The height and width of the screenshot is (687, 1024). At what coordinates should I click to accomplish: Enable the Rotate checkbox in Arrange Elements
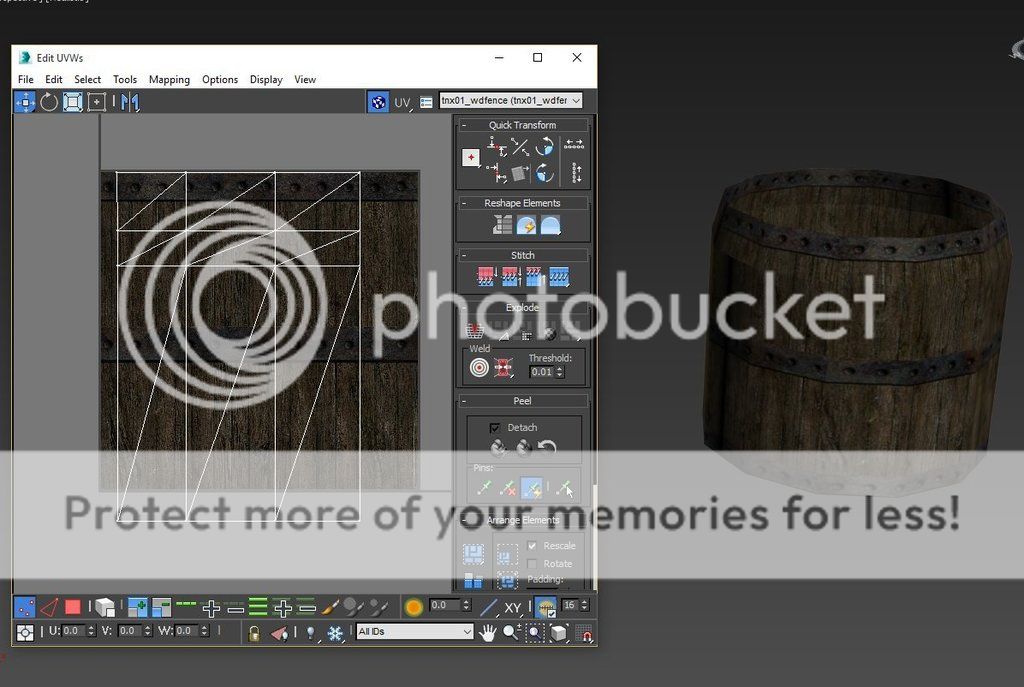532,564
